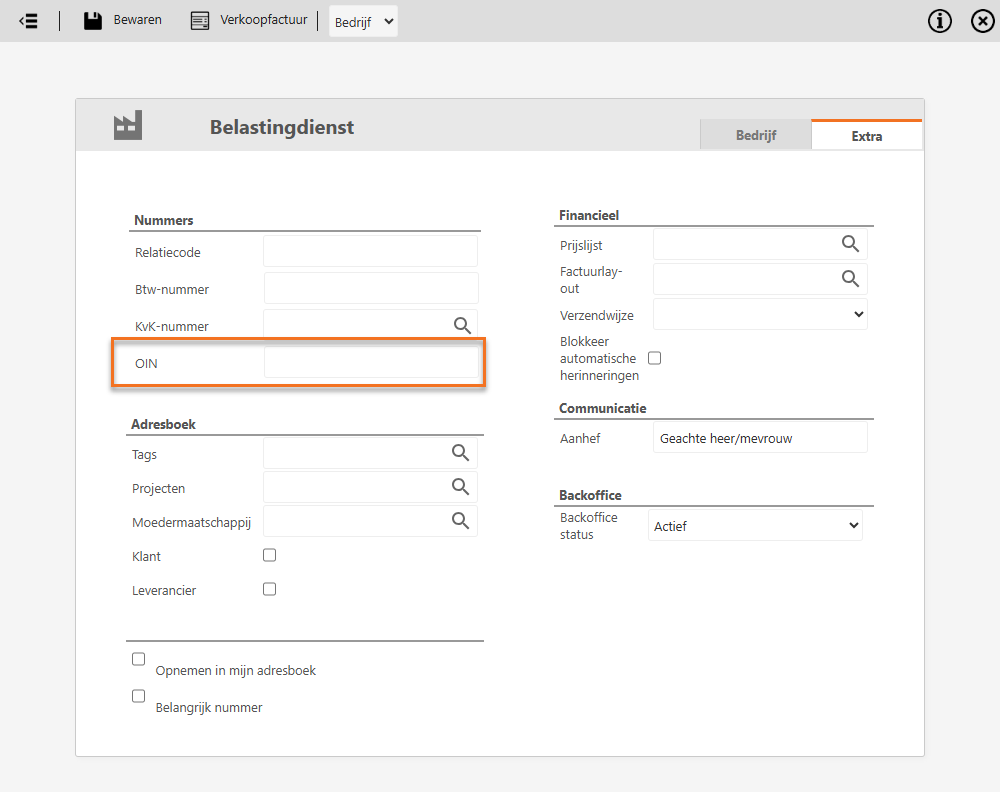Click the Tags search magnifier

pyautogui.click(x=460, y=453)
